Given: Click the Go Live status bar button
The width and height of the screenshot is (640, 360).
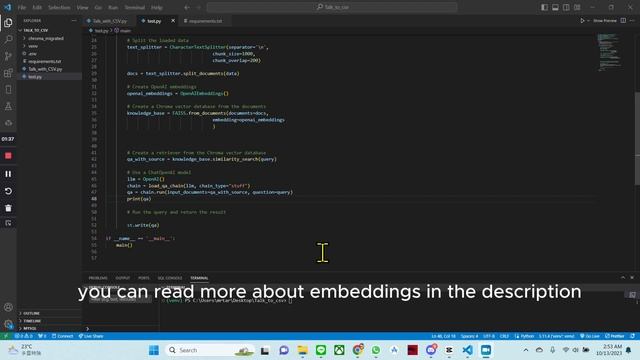Looking at the screenshot, I should (590, 336).
